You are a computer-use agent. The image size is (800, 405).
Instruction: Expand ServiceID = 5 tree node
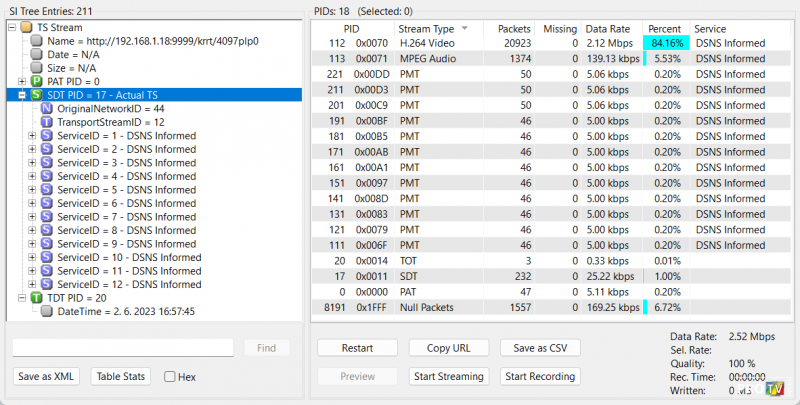[x=32, y=190]
